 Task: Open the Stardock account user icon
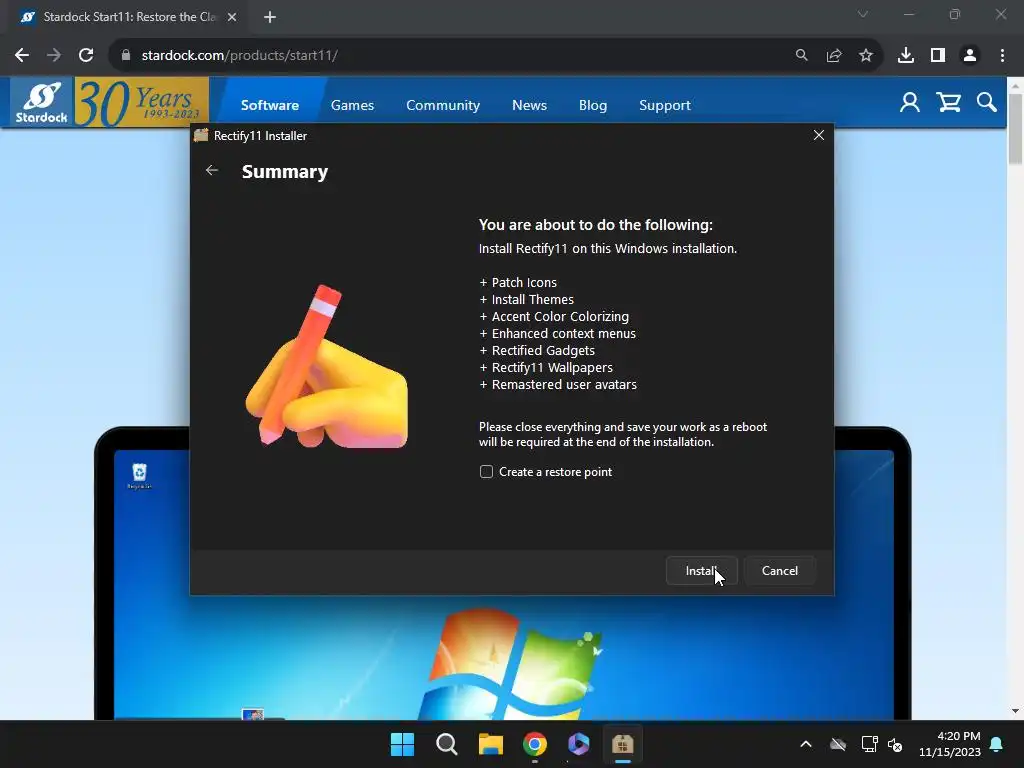point(910,103)
